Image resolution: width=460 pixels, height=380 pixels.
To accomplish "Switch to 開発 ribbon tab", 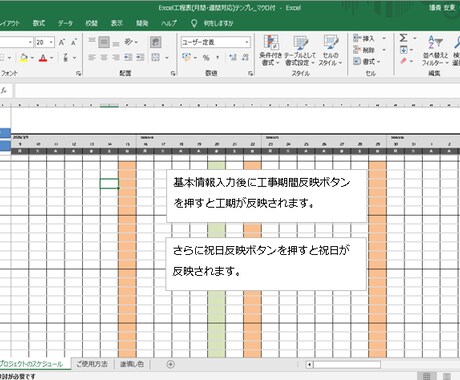I will click(142, 23).
